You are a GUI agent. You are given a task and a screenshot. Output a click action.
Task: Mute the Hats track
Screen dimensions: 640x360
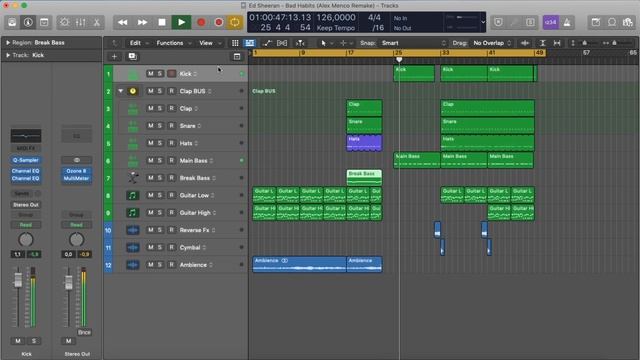point(151,143)
